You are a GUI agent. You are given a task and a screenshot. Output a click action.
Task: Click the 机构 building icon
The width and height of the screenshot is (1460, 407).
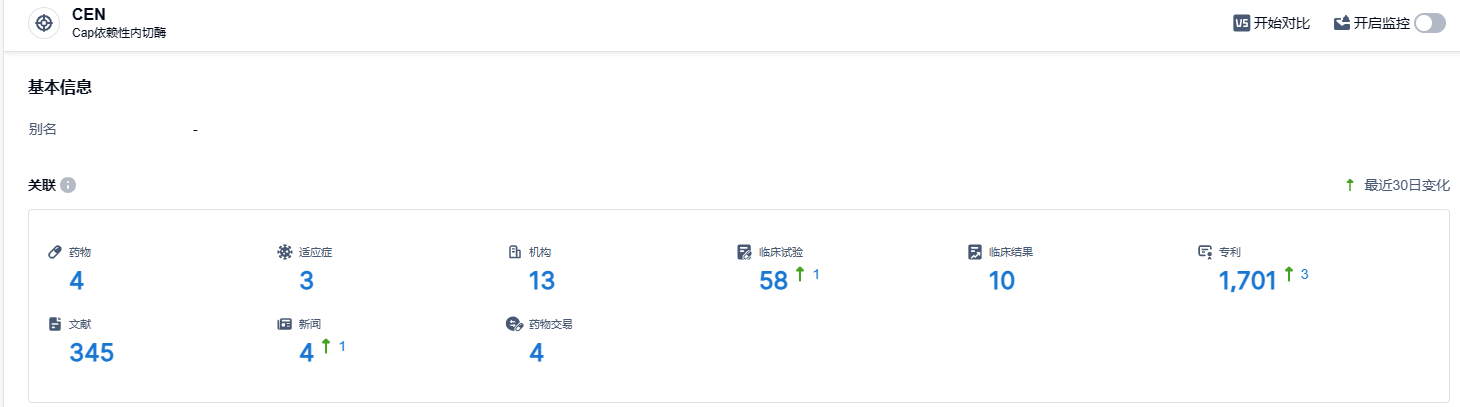515,252
